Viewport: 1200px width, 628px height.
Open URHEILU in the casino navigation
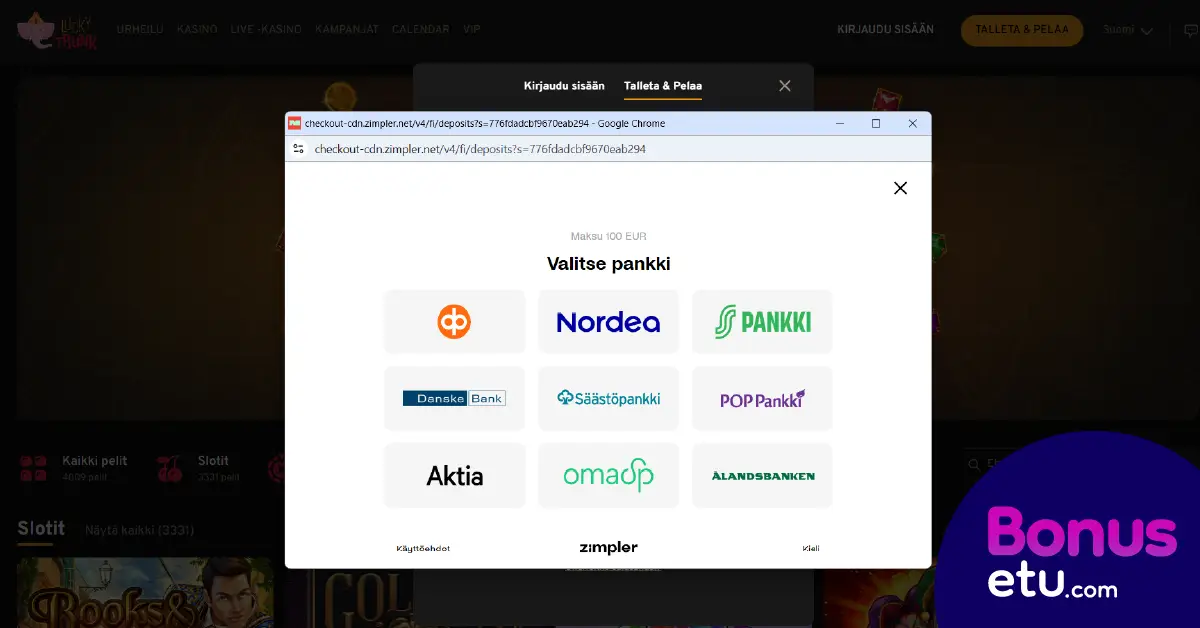pyautogui.click(x=140, y=30)
